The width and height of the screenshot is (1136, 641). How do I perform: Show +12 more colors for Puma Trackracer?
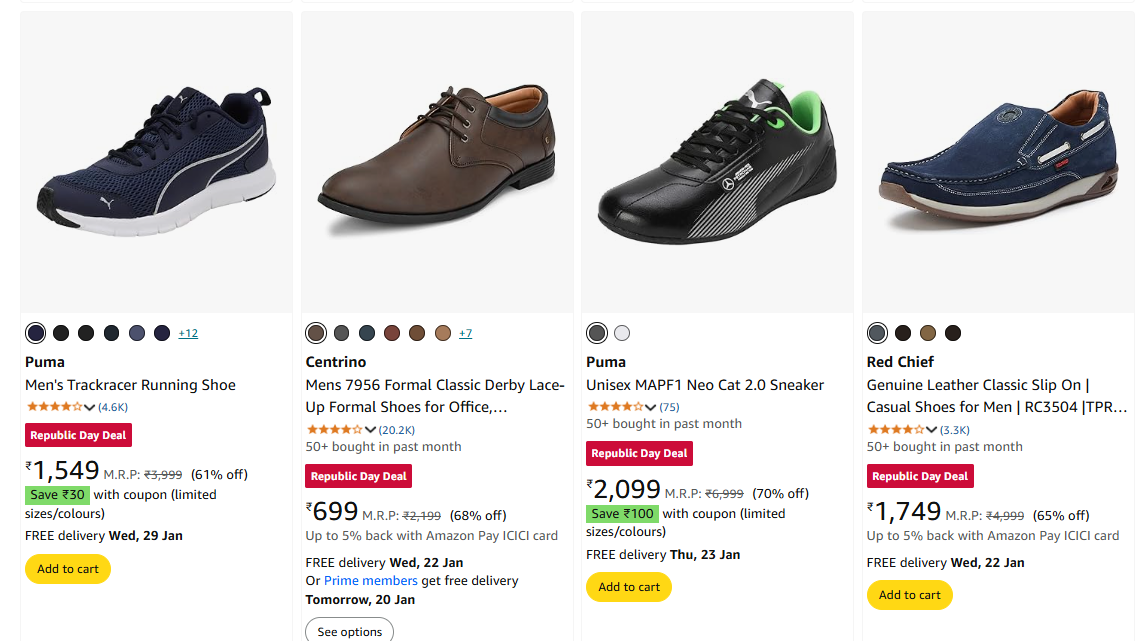(188, 333)
